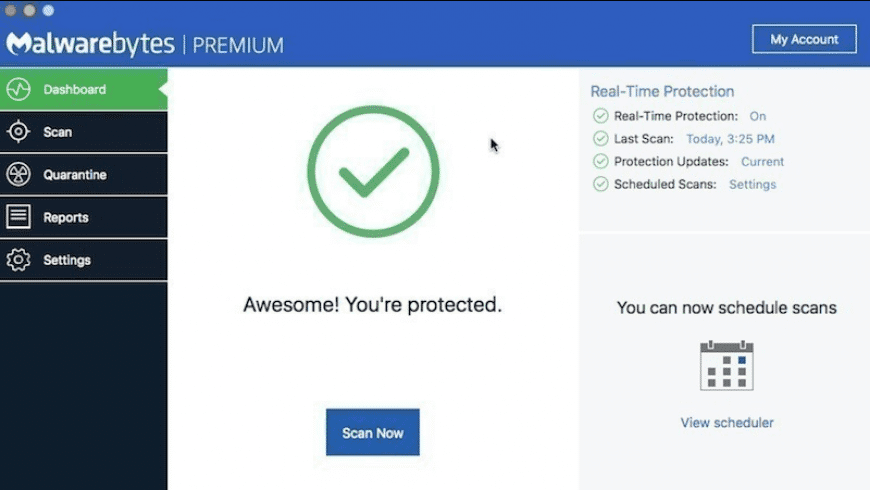
Task: Click checkmark beside Real-Time Protection status
Action: [600, 116]
